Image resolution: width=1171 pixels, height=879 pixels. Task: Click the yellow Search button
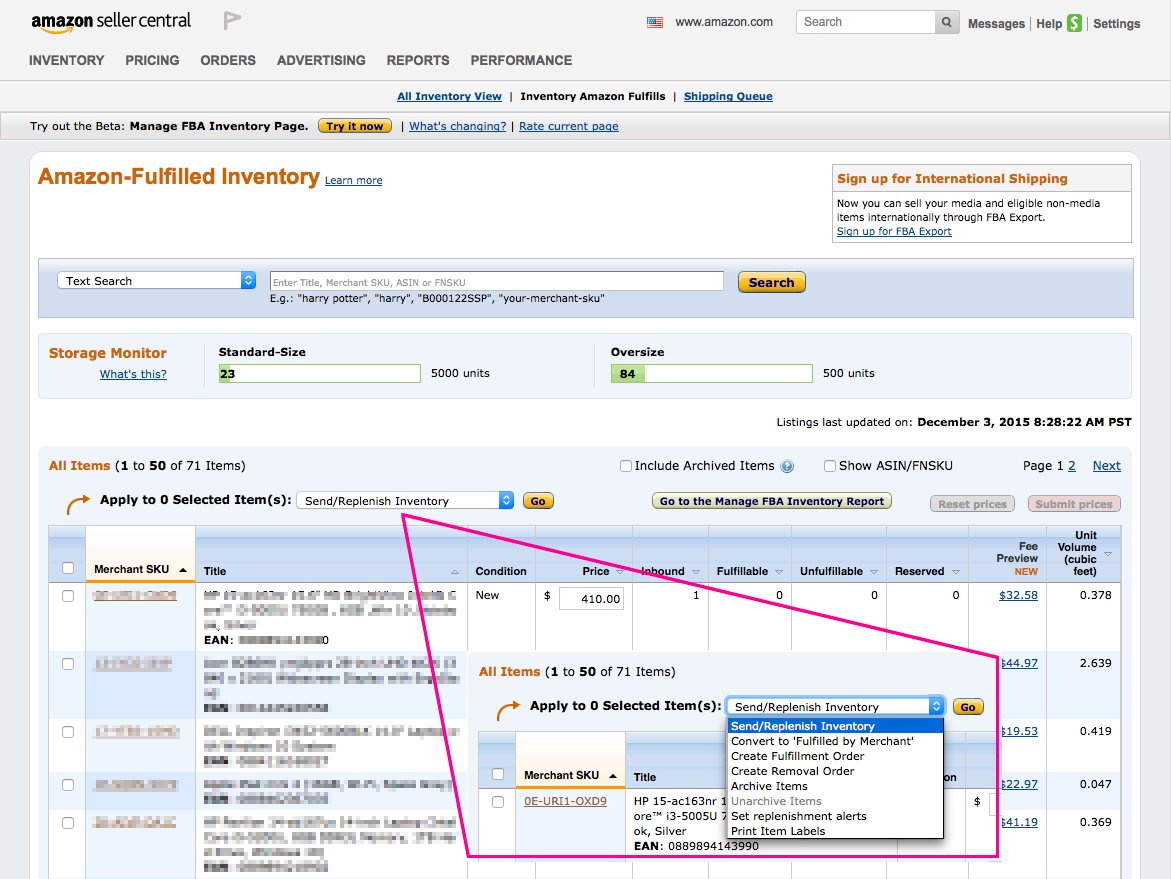771,282
